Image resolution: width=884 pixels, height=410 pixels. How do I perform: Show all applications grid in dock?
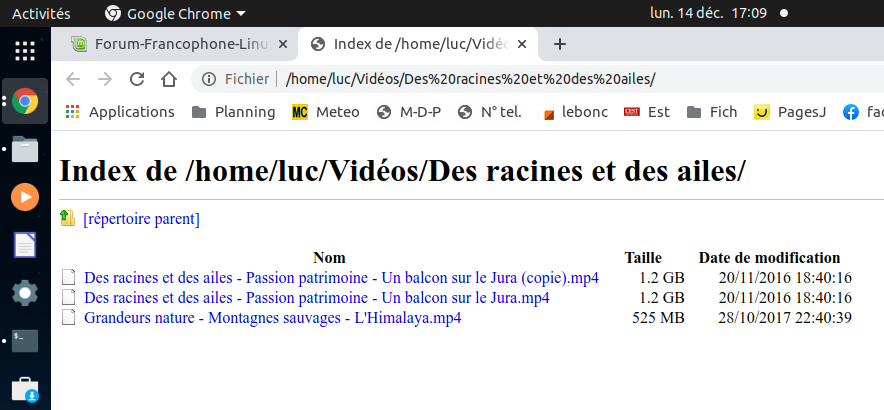(25, 51)
